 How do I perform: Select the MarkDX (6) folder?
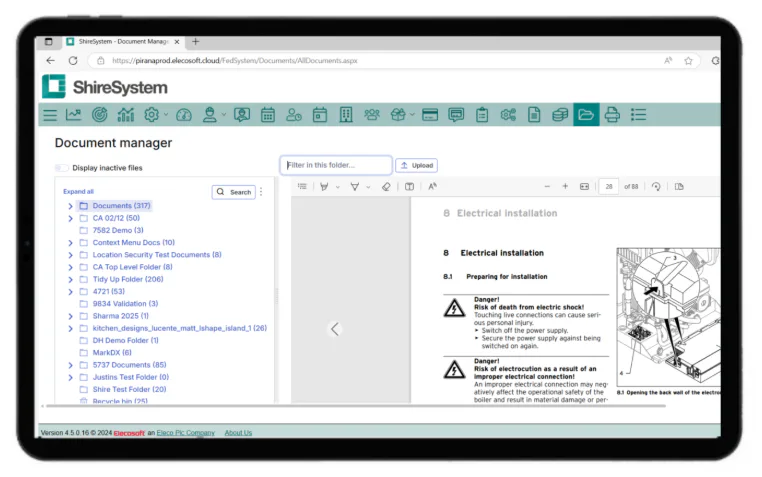(x=112, y=353)
